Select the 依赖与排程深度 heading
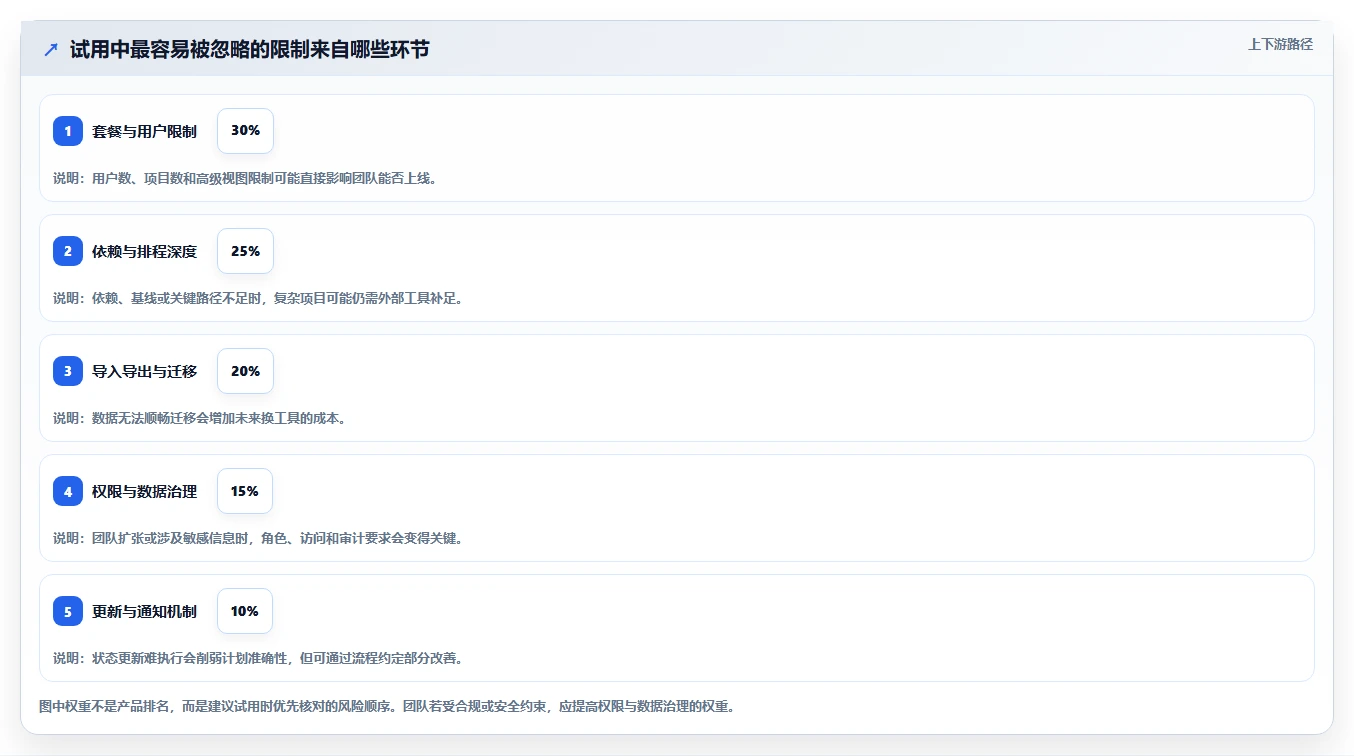The width and height of the screenshot is (1354, 756). (144, 251)
